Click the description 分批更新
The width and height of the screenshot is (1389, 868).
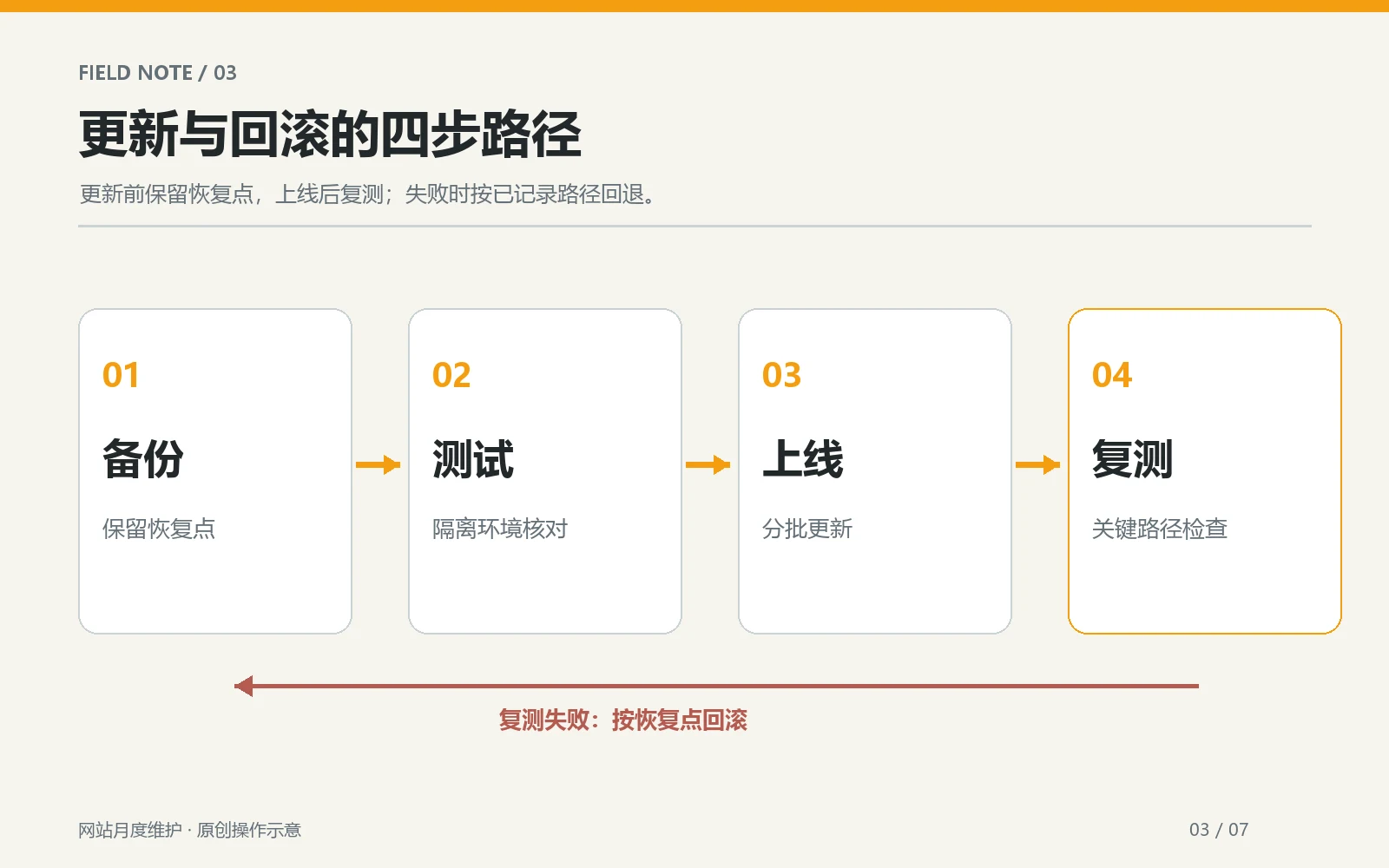[807, 529]
